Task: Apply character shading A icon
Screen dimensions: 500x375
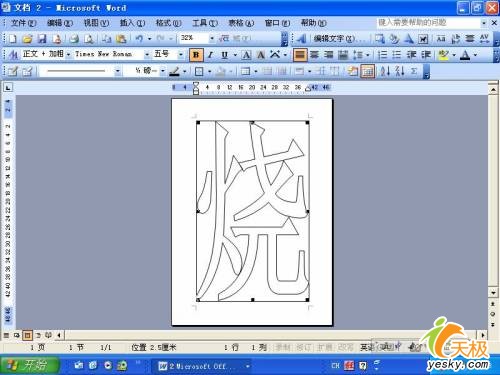Action: [x=260, y=55]
